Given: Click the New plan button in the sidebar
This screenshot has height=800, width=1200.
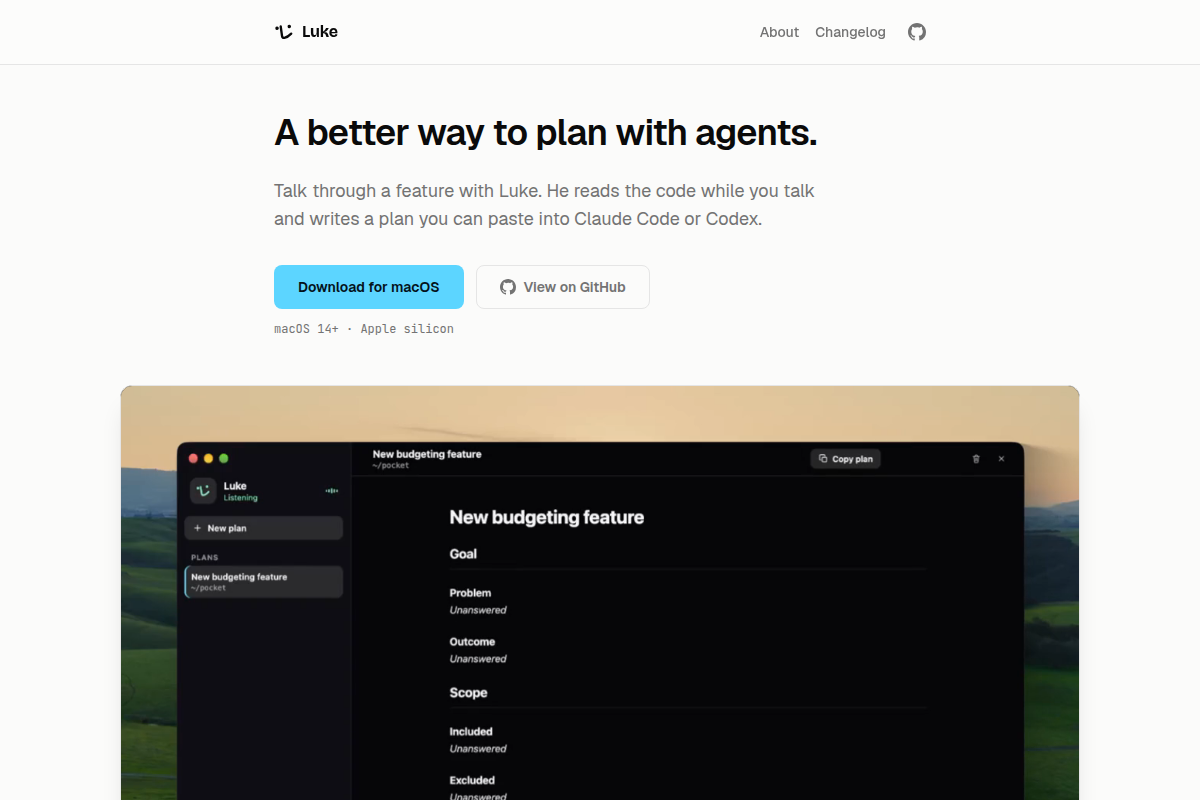Looking at the screenshot, I should click(x=264, y=528).
